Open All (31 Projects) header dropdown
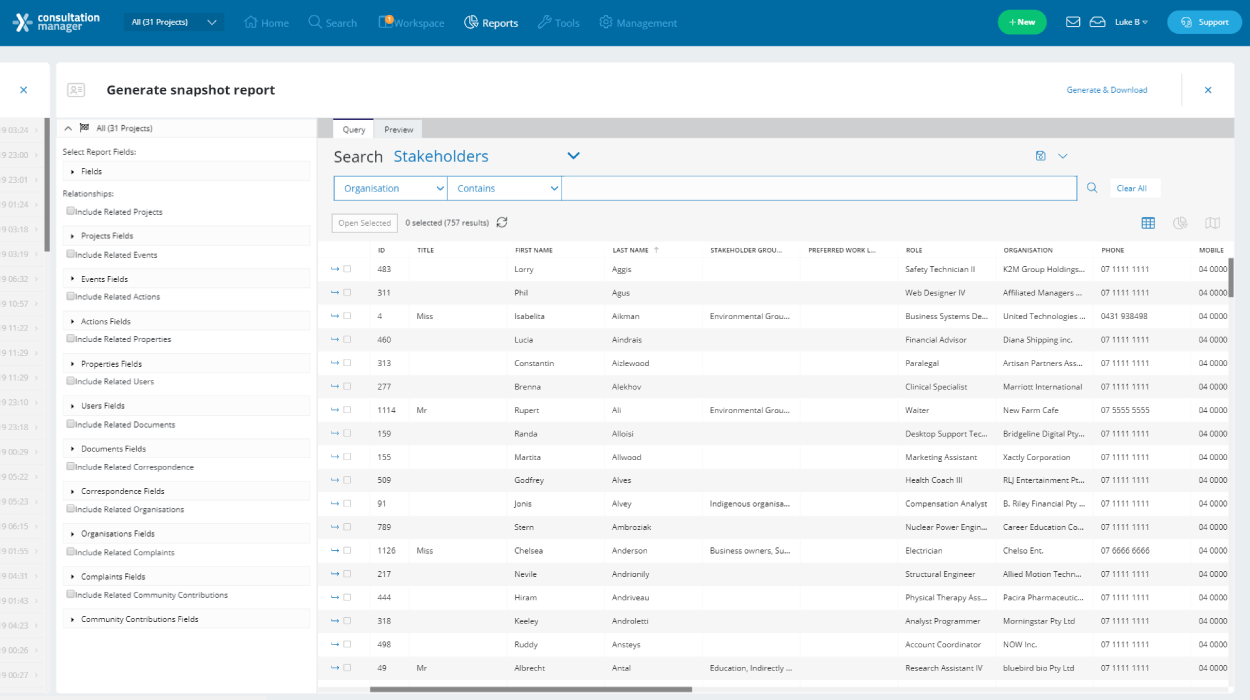 pos(175,22)
